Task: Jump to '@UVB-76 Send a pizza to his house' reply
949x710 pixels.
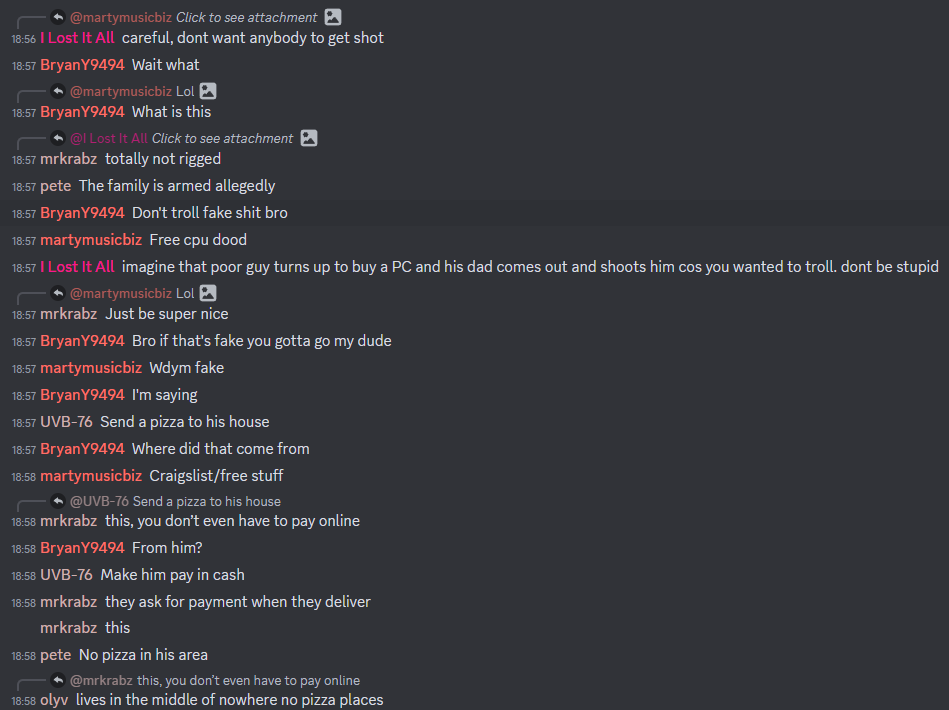Action: 176,501
